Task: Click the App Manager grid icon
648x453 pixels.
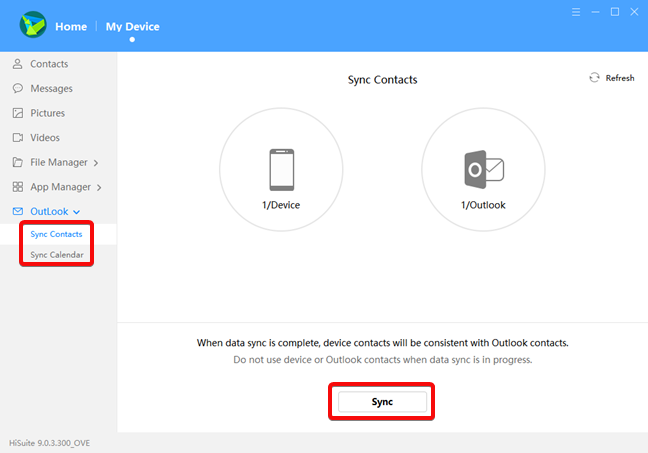Action: [18, 187]
